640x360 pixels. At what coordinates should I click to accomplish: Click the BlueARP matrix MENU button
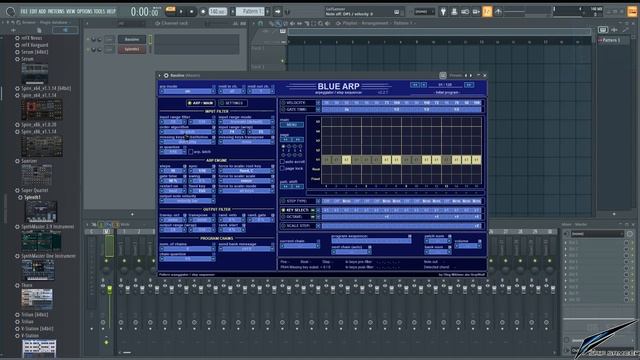click(292, 124)
